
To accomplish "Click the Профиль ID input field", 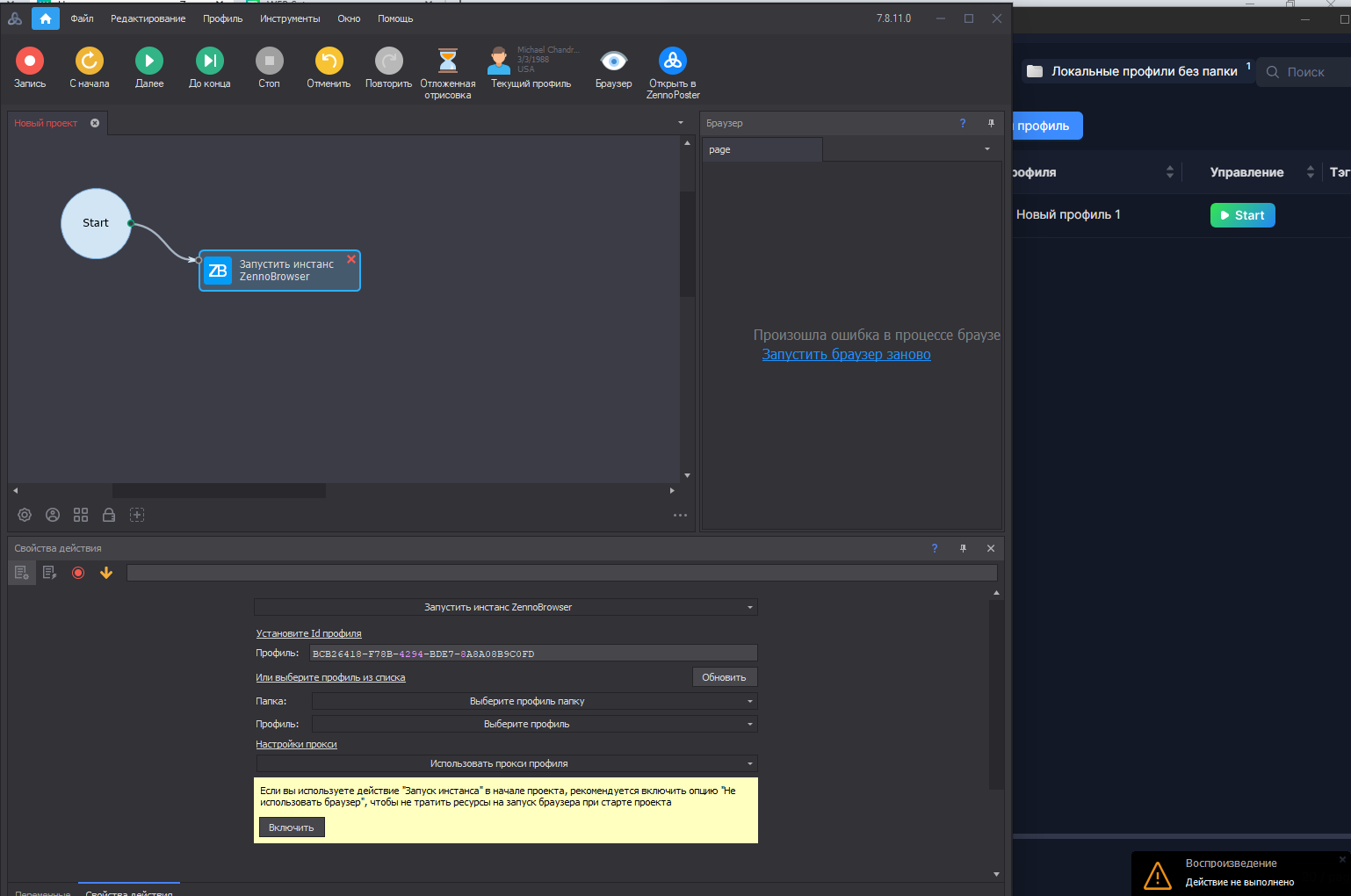I will 533,654.
